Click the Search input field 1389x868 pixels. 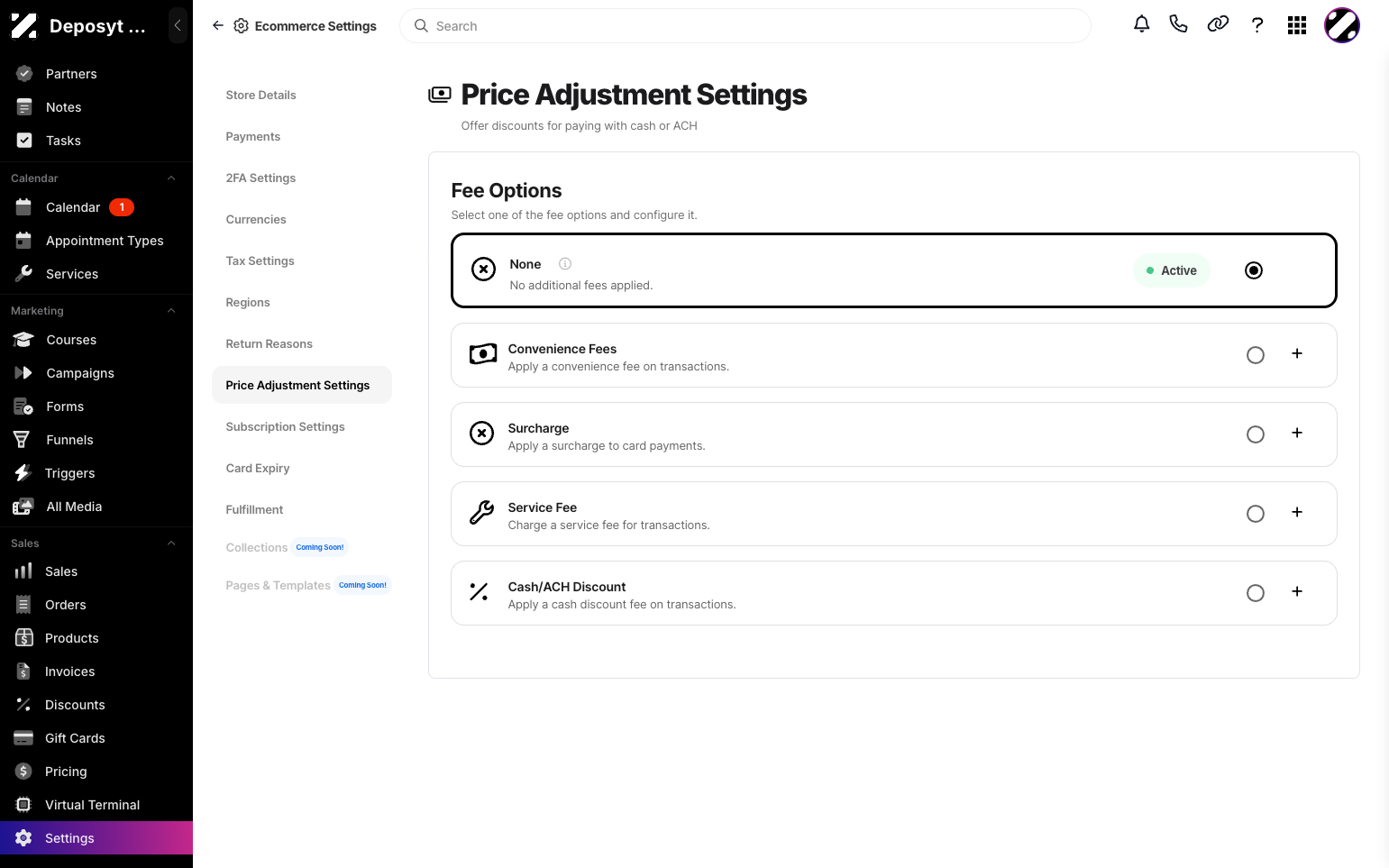(x=745, y=26)
